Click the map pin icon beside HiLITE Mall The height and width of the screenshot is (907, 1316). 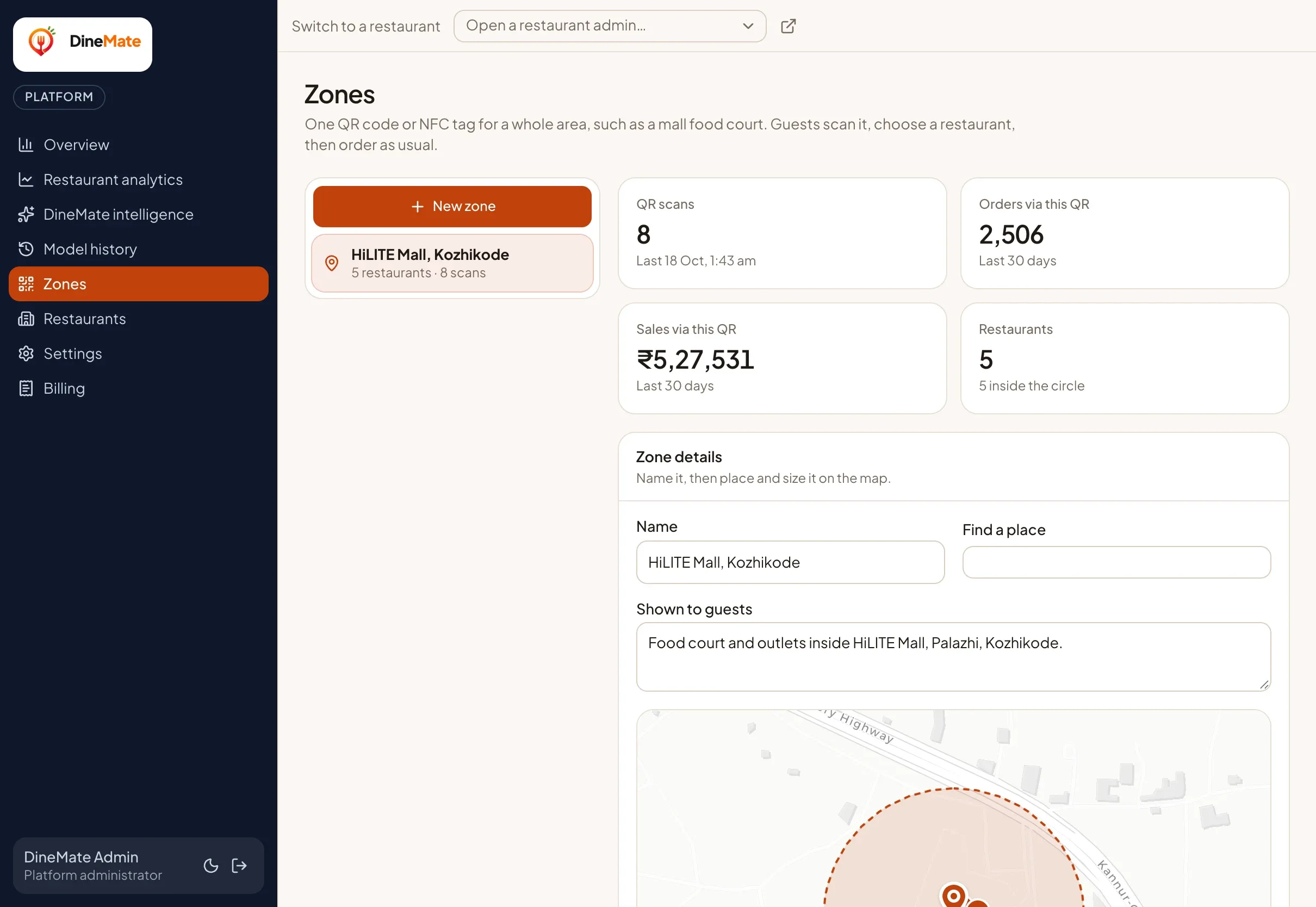click(332, 263)
